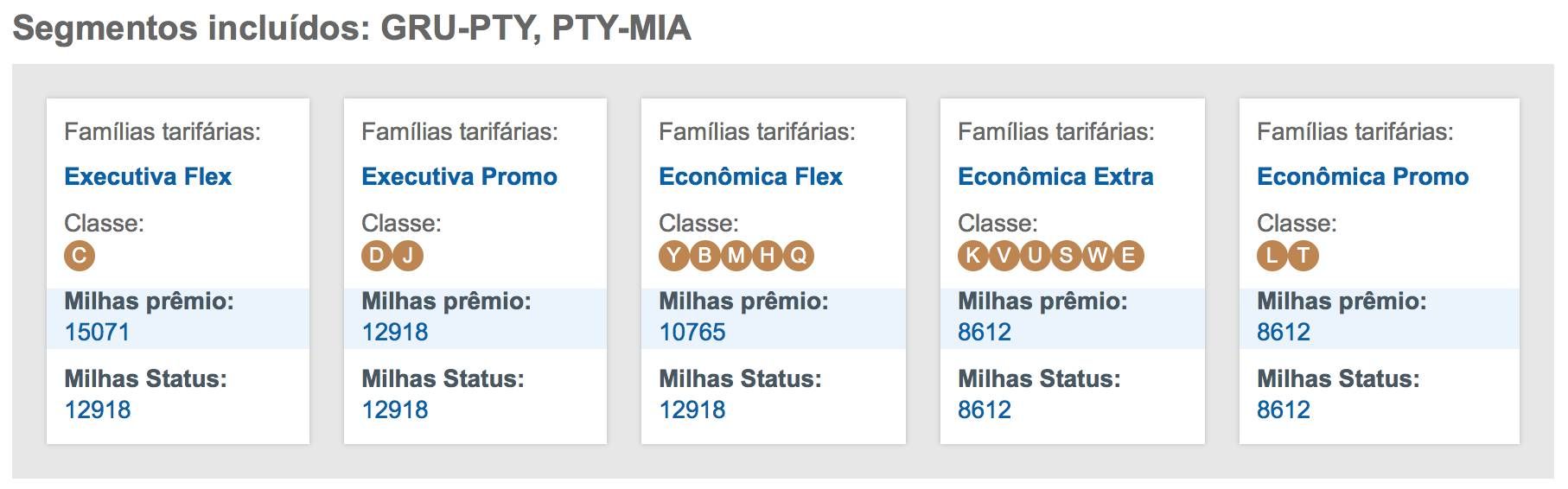The height and width of the screenshot is (489, 1568).
Task: Select the Y class badge in Econômica Flex
Action: tap(674, 256)
